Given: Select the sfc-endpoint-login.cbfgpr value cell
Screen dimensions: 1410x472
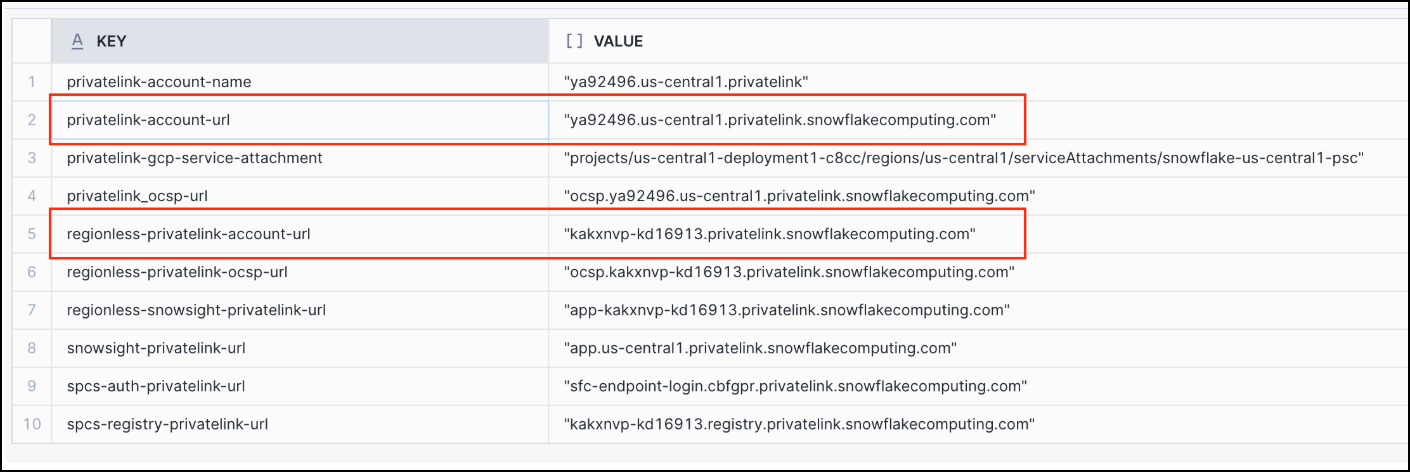Looking at the screenshot, I should [x=795, y=386].
